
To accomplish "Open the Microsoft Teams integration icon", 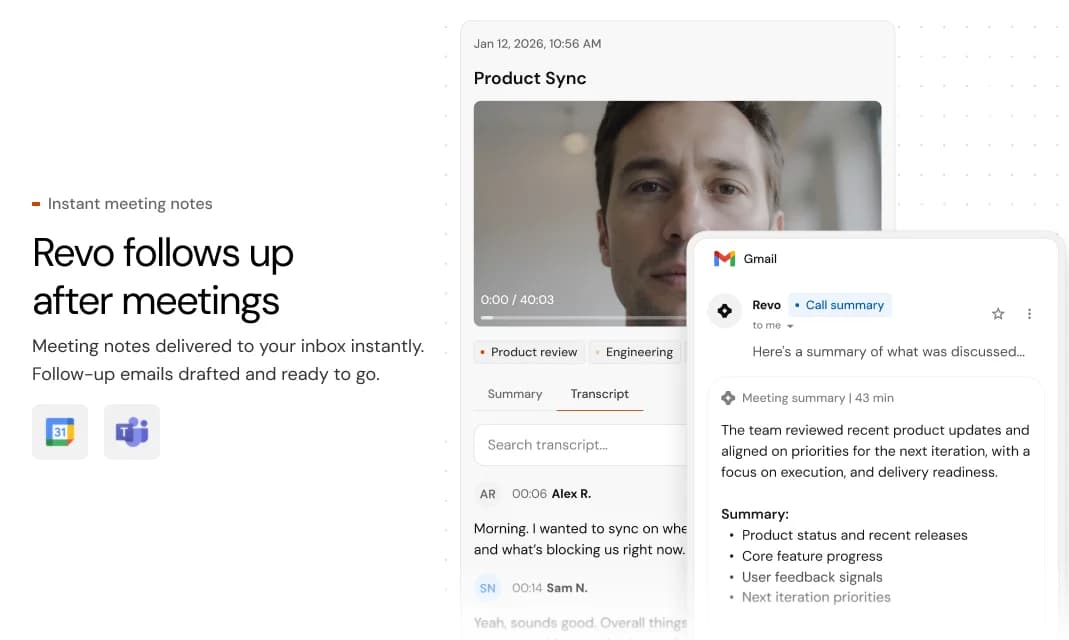I will pyautogui.click(x=131, y=432).
